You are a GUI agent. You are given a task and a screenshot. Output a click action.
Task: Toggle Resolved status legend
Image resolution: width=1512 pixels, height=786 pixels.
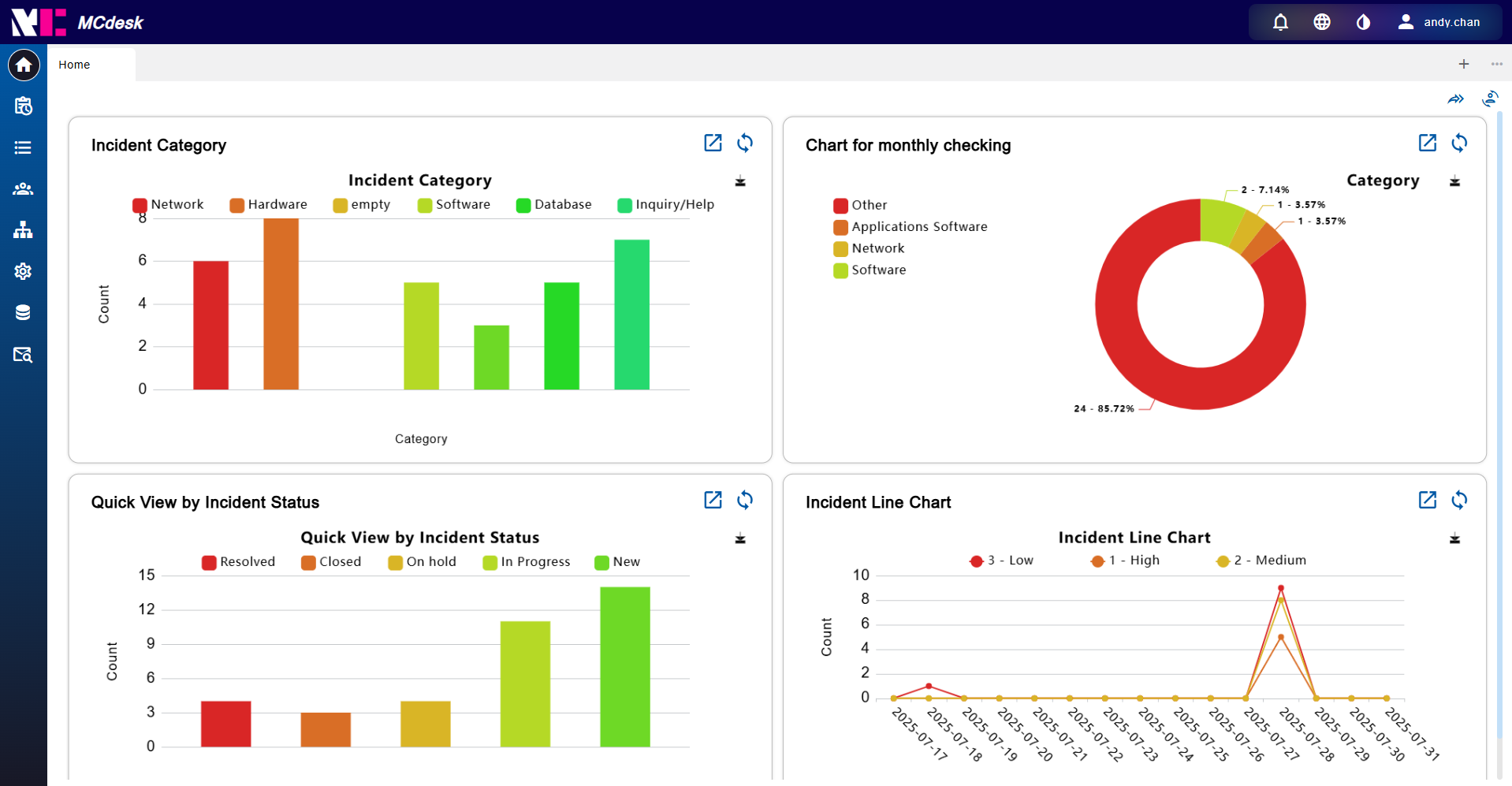click(238, 561)
